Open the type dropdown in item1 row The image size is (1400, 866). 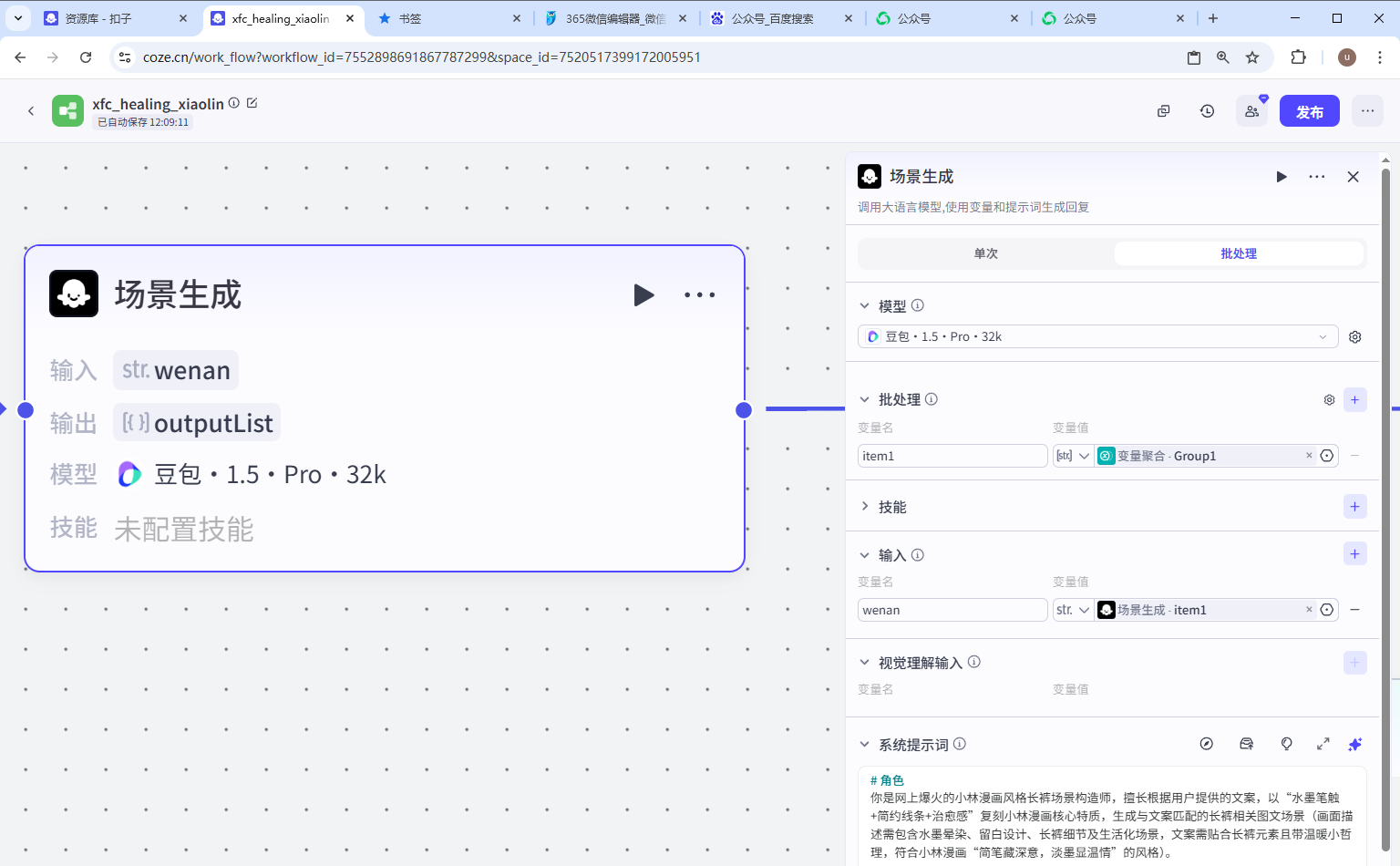(1073, 456)
